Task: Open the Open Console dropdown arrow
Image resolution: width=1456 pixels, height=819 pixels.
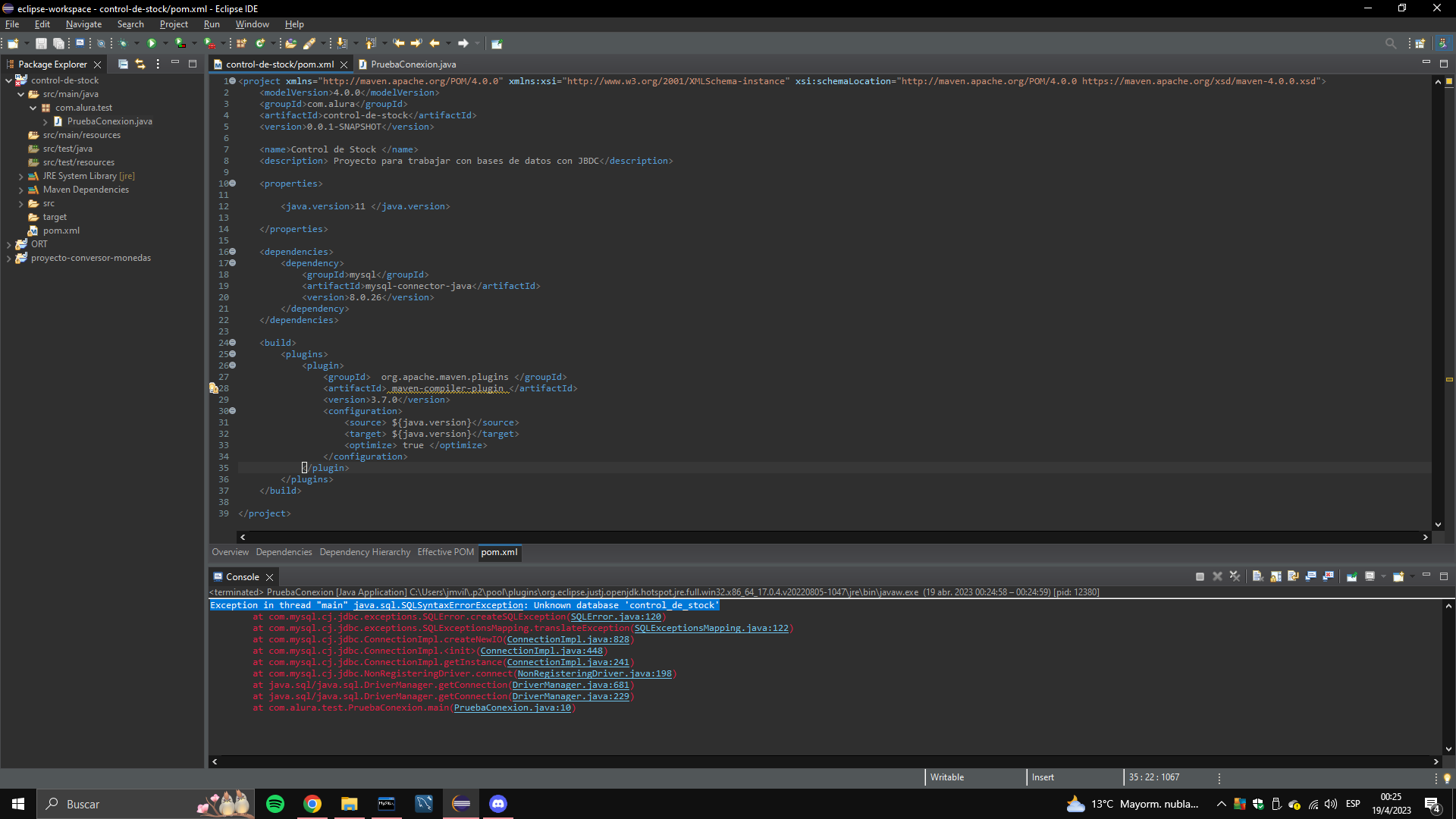Action: 1412,576
